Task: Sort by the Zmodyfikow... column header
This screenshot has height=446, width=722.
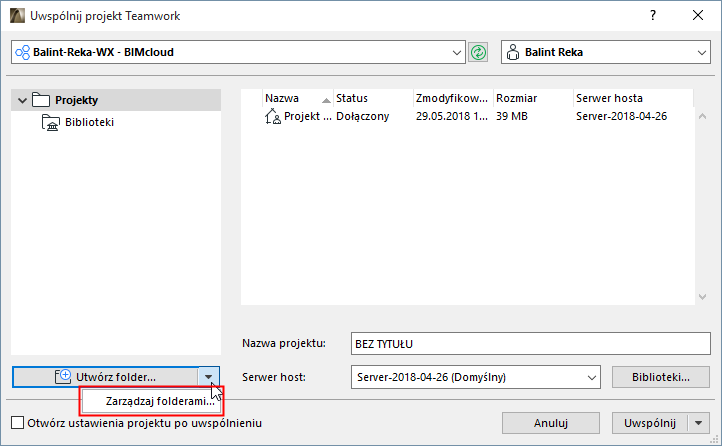Action: pyautogui.click(x=453, y=98)
